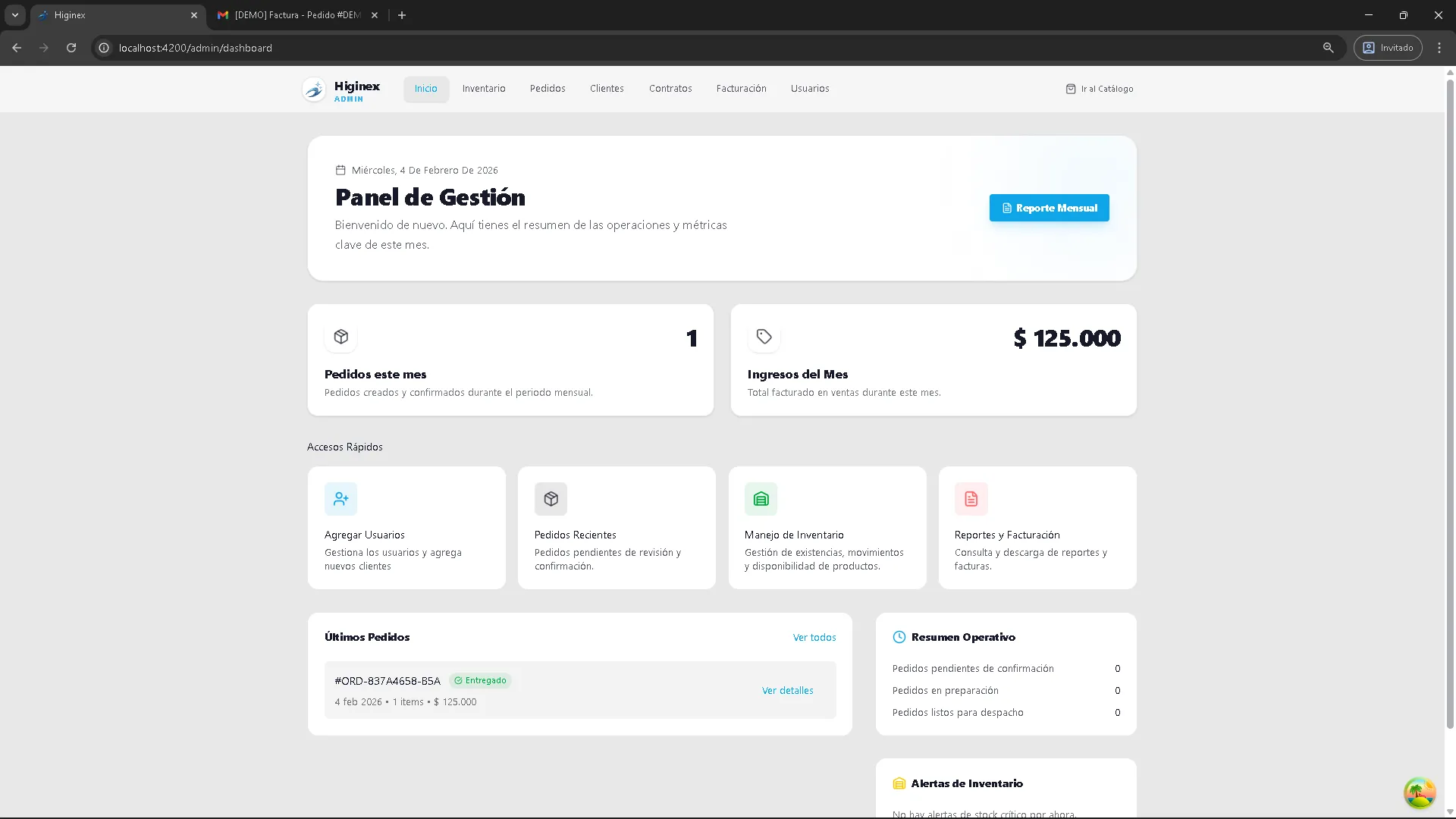Click Ver todos in Últimos Pedidos
This screenshot has width=1456, height=819.
pos(814,637)
